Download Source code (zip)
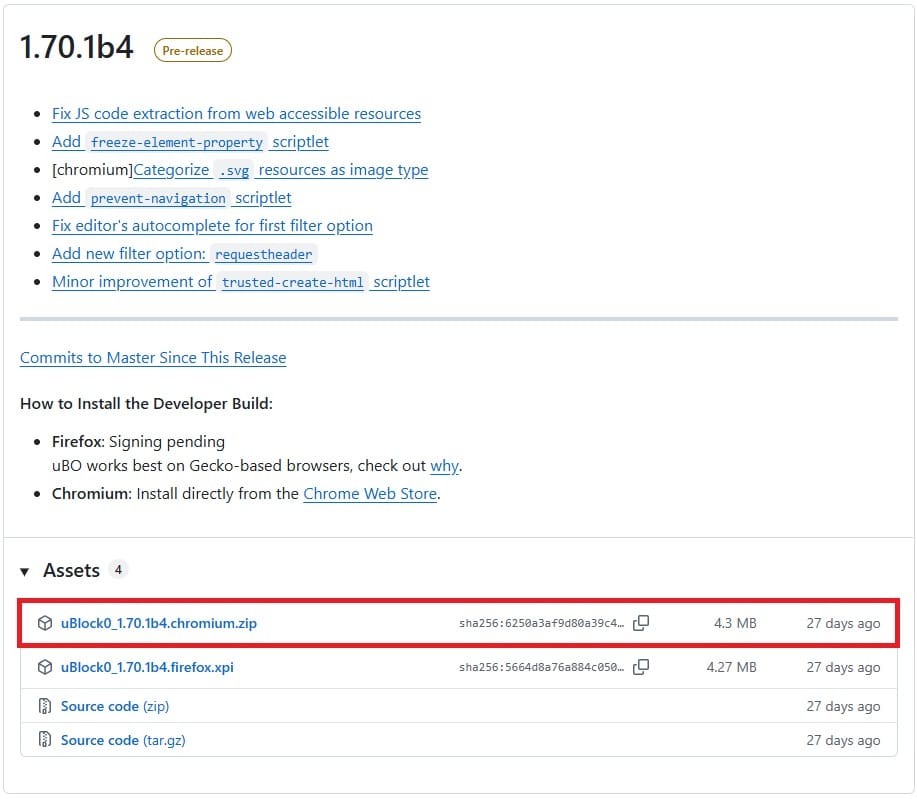 [x=115, y=706]
